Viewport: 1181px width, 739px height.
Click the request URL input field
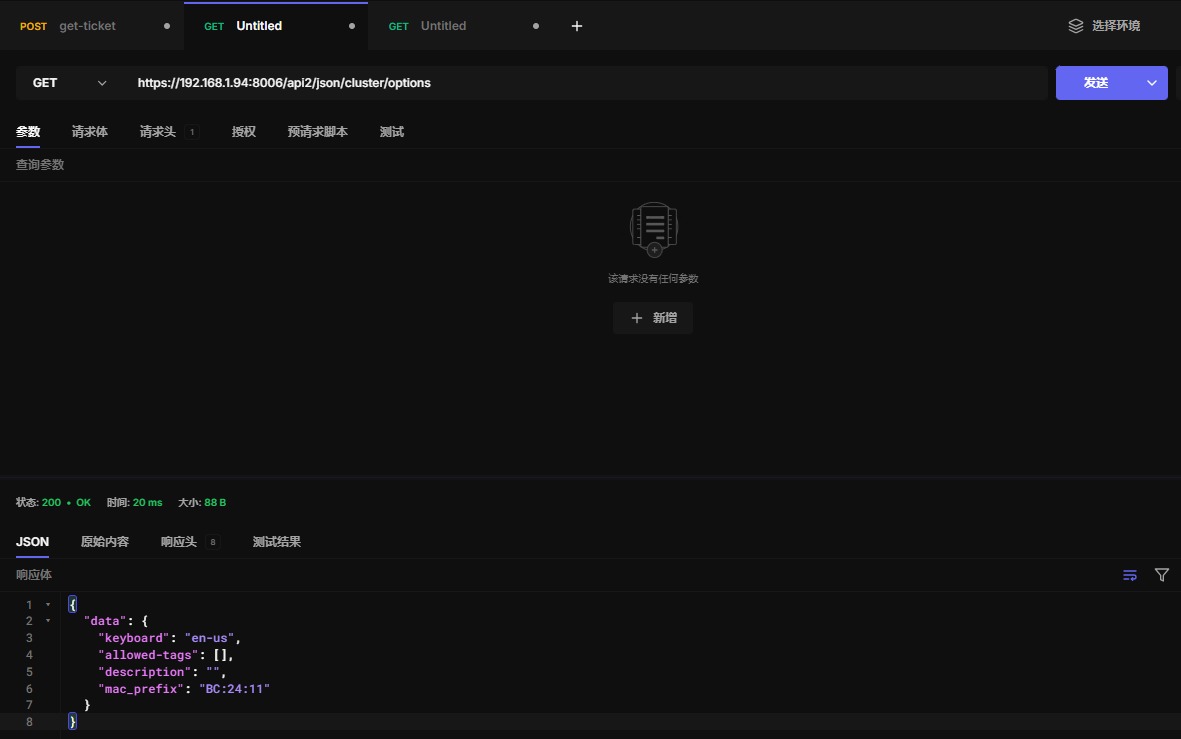(588, 83)
